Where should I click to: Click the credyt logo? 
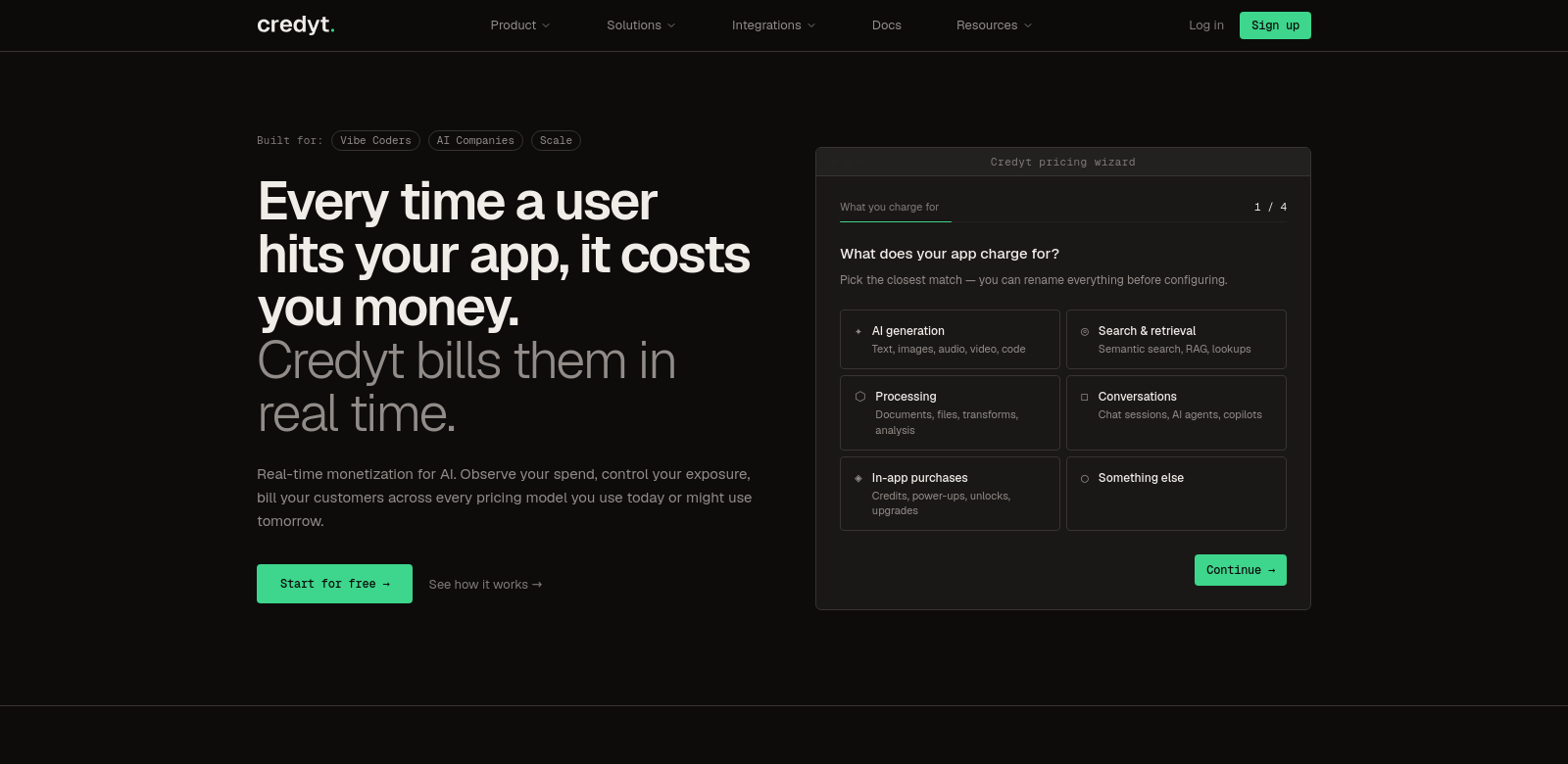point(296,24)
